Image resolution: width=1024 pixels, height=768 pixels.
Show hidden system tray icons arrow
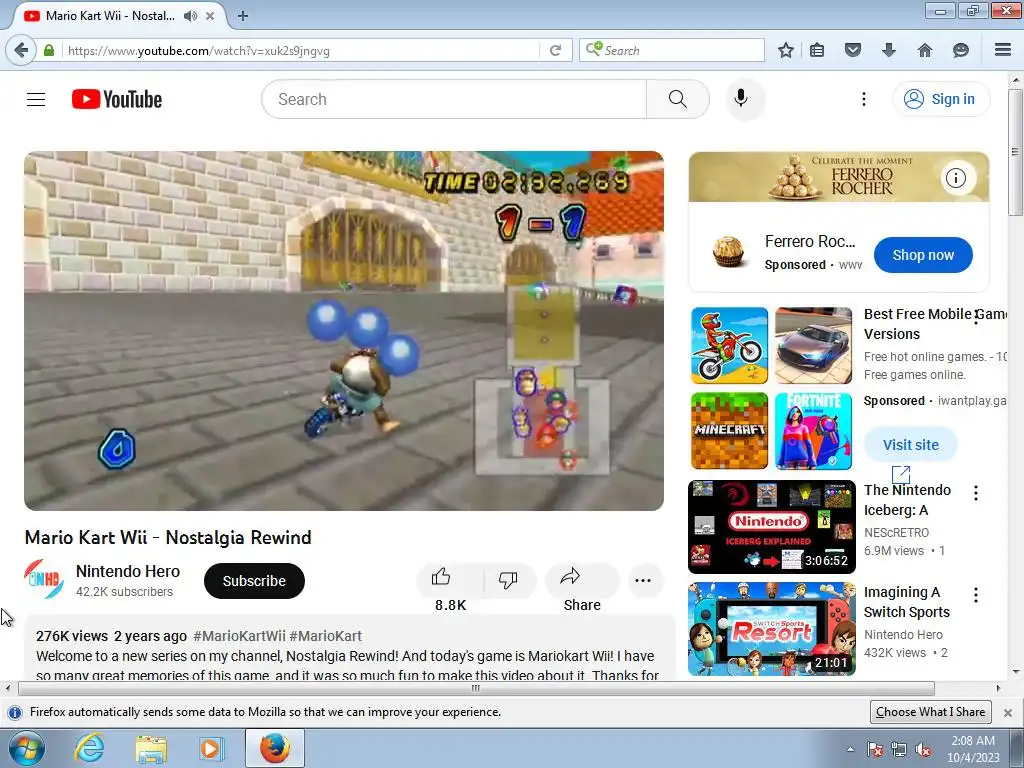pos(850,749)
